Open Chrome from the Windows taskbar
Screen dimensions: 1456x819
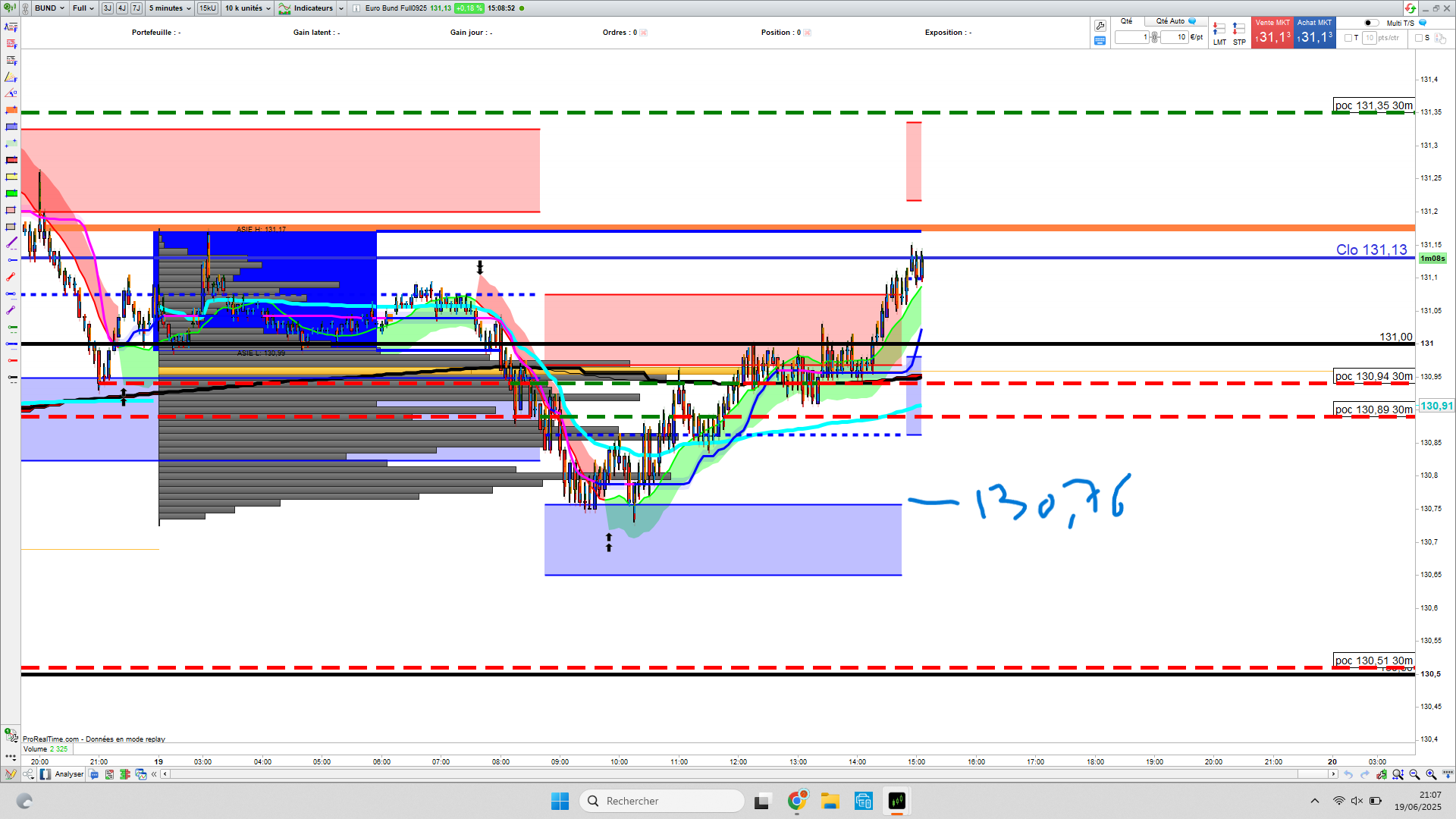coord(797,801)
